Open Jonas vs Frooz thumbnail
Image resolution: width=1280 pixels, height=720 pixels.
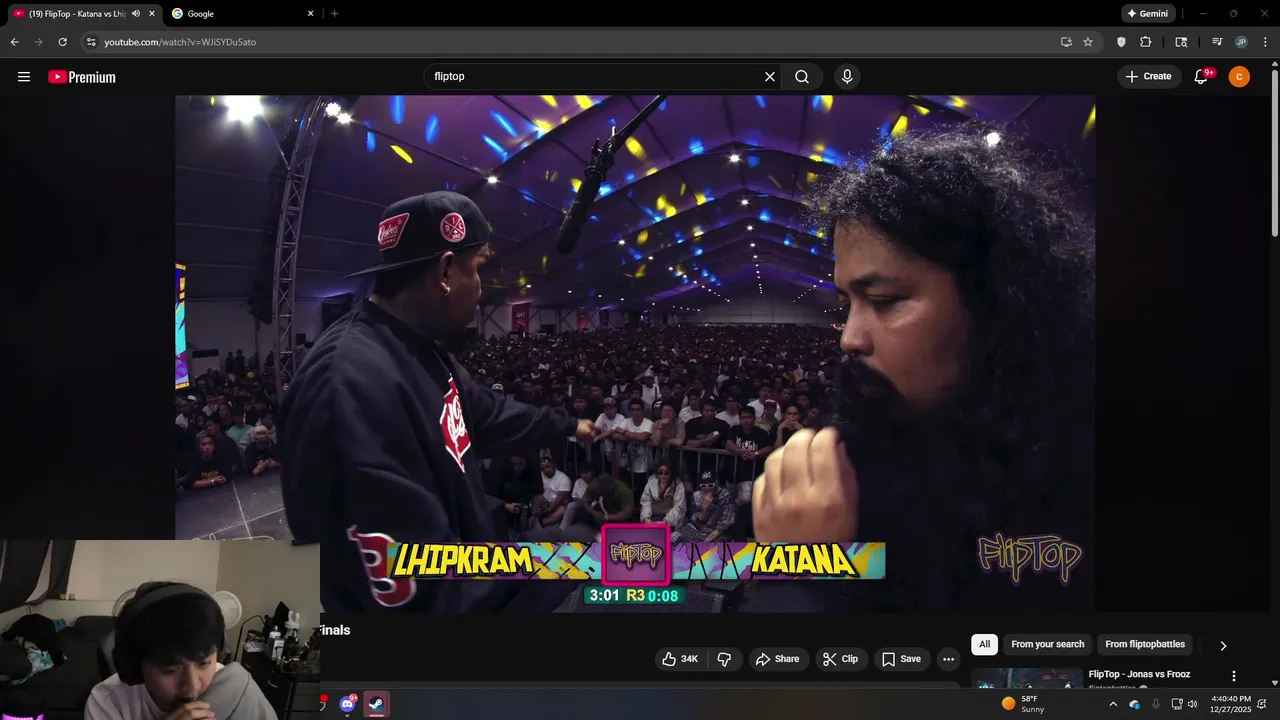1027,678
